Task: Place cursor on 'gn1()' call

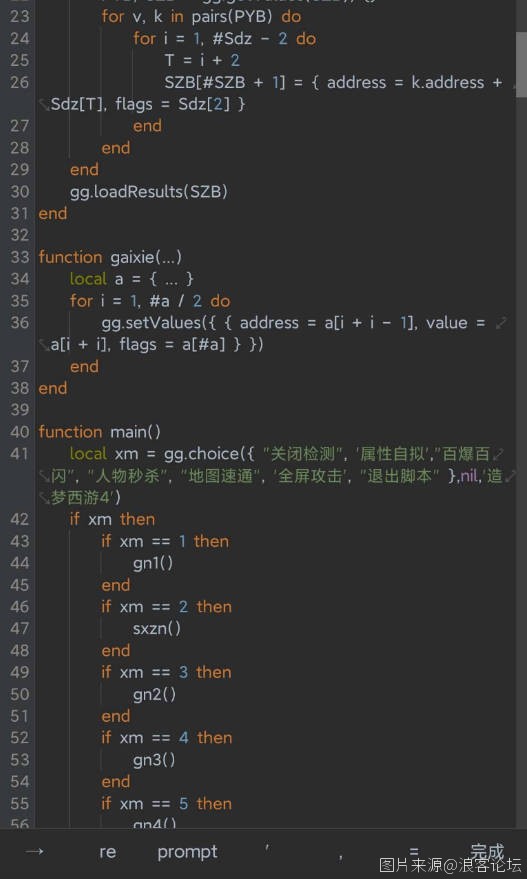Action: tap(153, 563)
